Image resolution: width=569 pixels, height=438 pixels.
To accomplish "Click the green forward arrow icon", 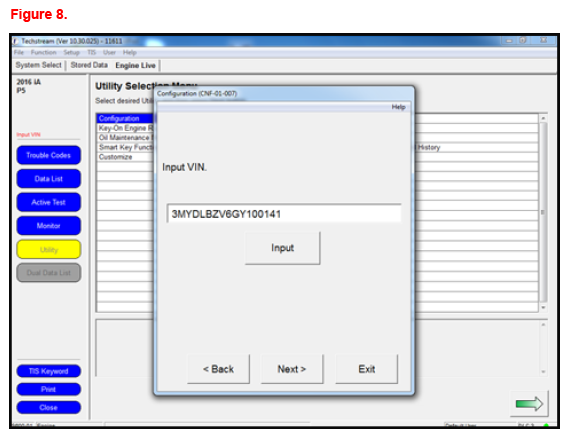I will click(x=529, y=404).
